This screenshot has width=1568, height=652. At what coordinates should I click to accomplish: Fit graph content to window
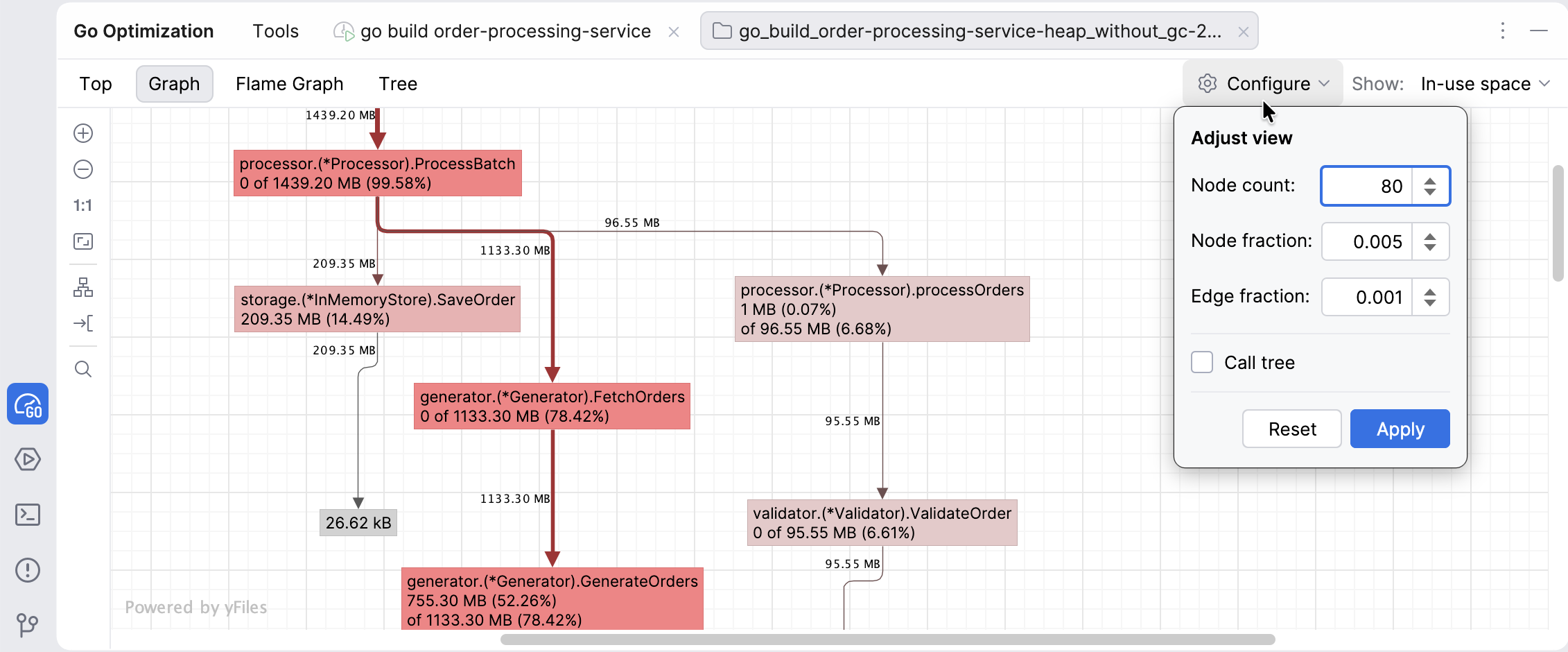[83, 241]
